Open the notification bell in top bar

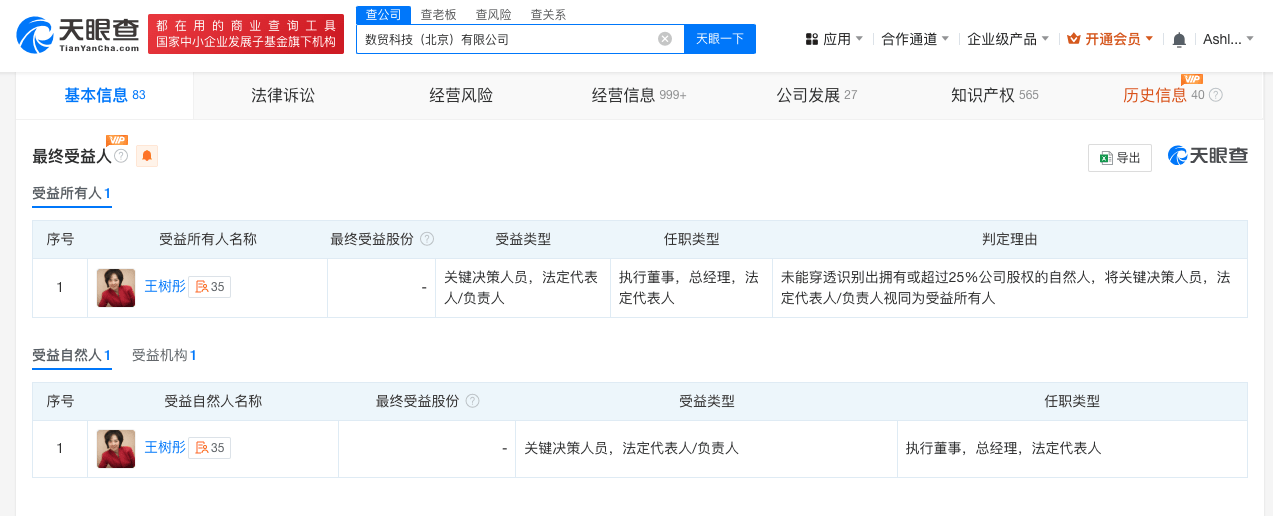pyautogui.click(x=1179, y=40)
